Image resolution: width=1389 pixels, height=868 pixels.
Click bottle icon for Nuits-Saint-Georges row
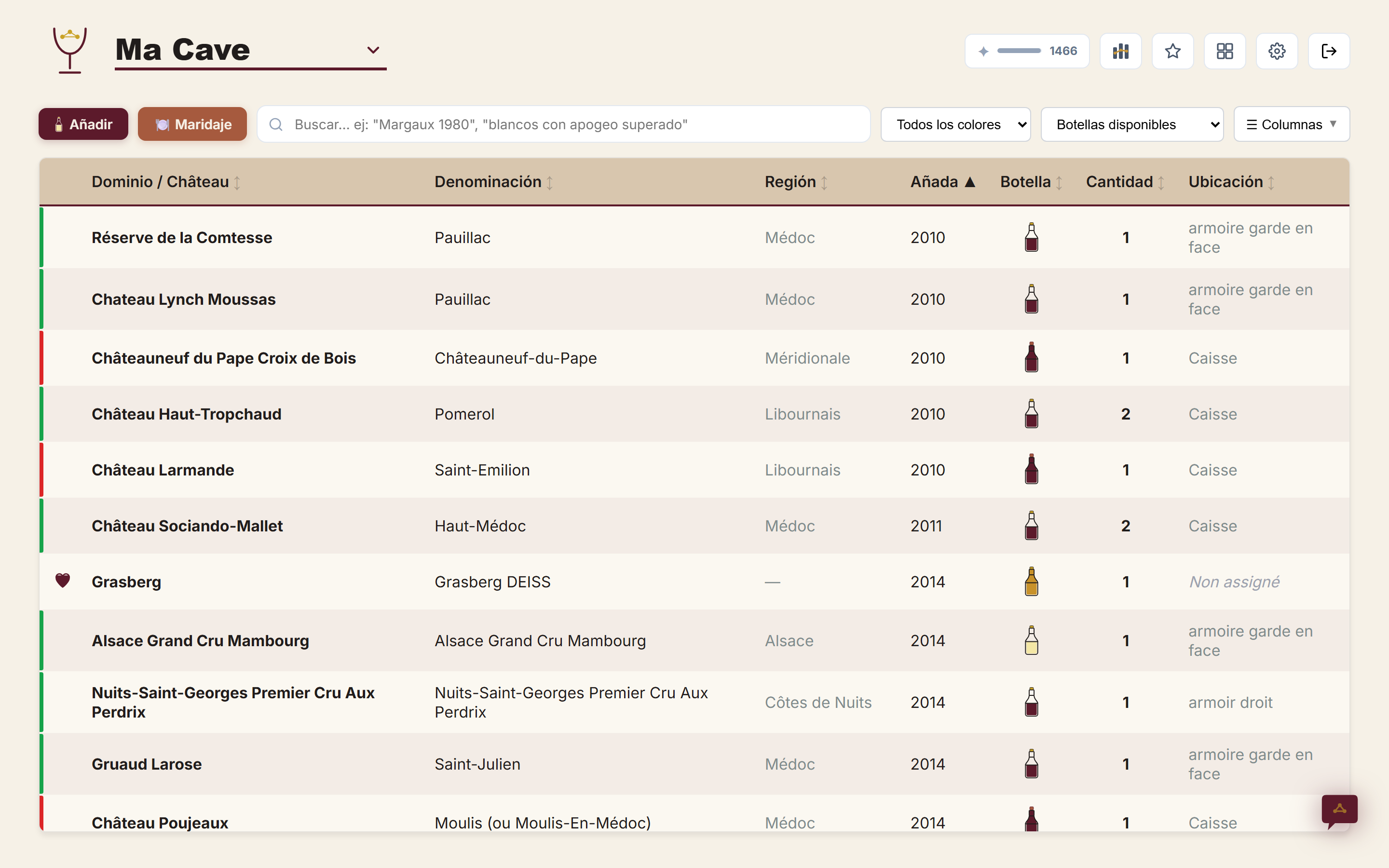(x=1032, y=702)
